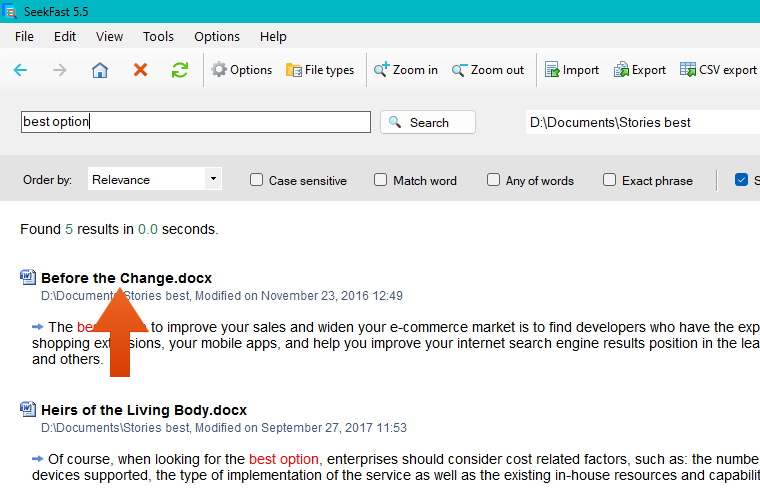Enable Case sensitive checkbox
The width and height of the screenshot is (760, 502).
pos(256,180)
